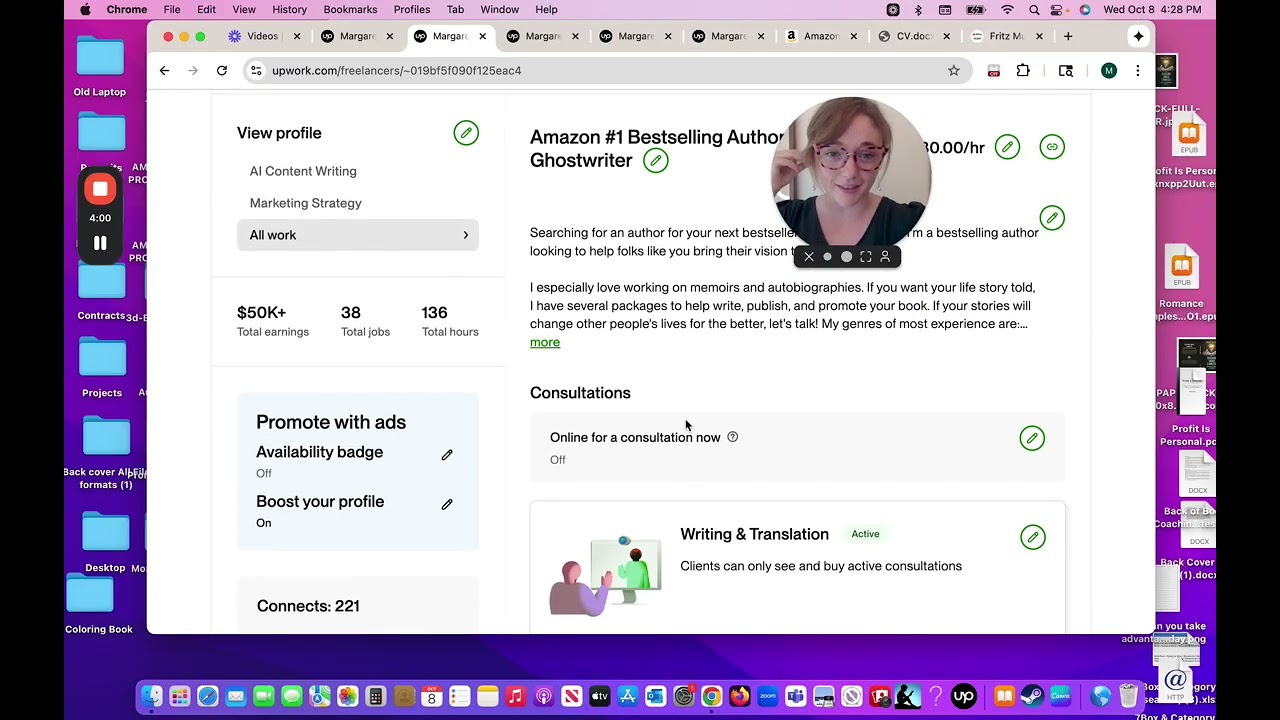Edit the Boost your profile setting
Viewport: 1280px width, 720px height.
coord(447,504)
